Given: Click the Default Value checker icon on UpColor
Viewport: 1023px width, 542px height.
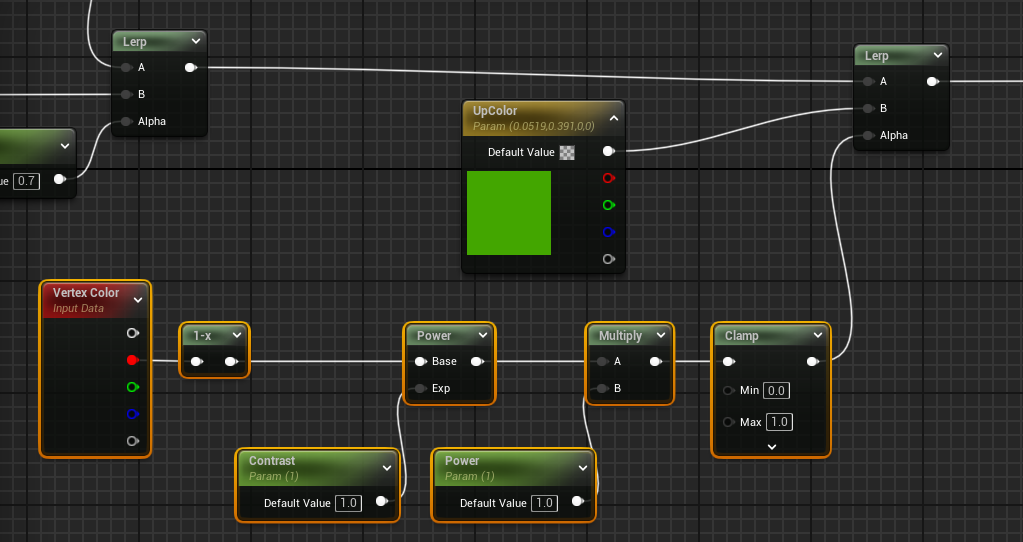Looking at the screenshot, I should (x=568, y=153).
